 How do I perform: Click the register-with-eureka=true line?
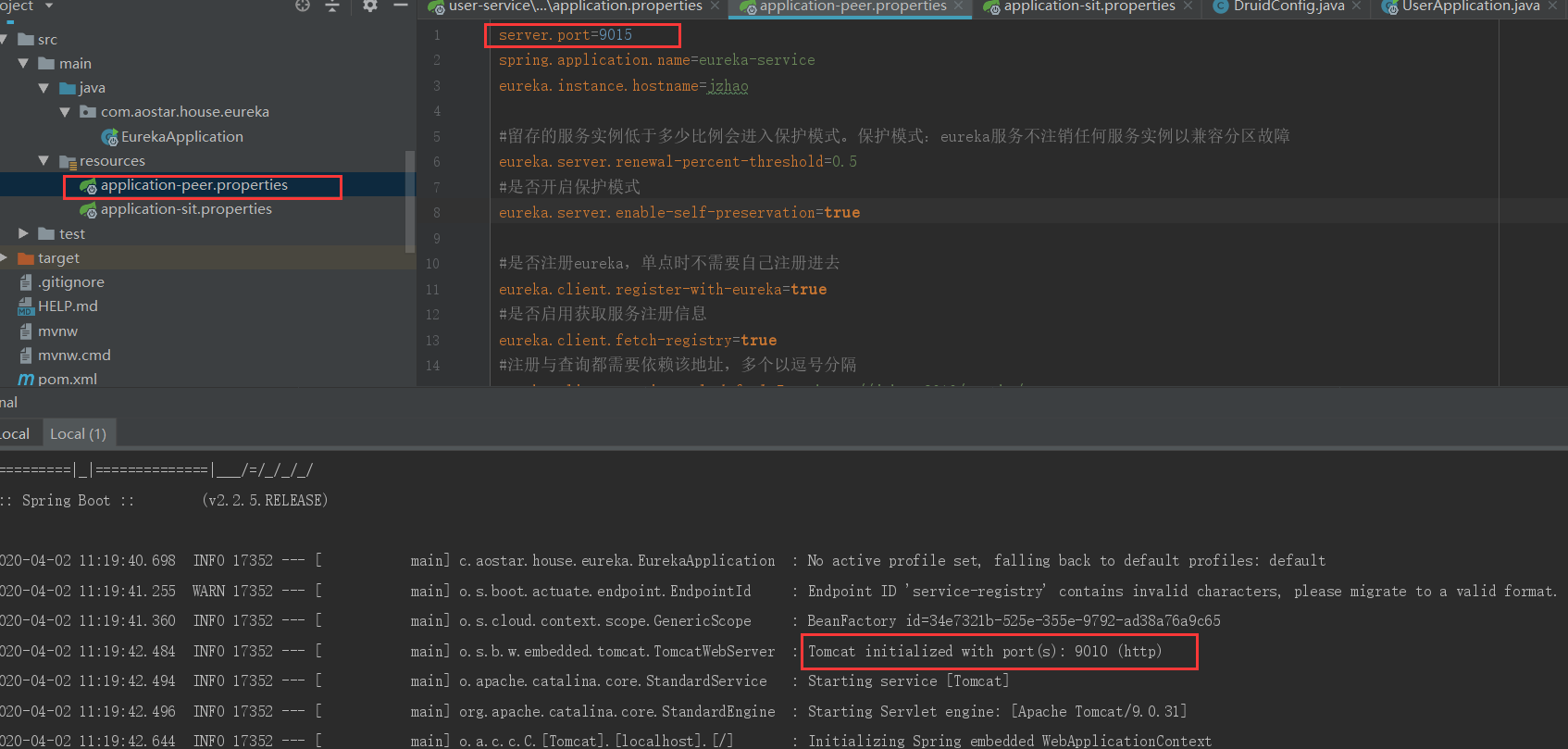click(663, 290)
